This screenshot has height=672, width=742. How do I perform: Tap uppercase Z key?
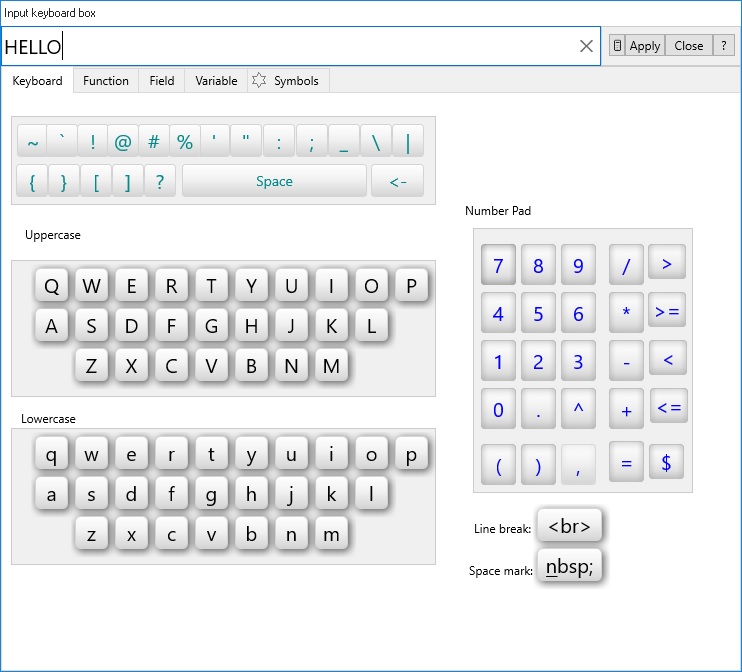[91, 365]
